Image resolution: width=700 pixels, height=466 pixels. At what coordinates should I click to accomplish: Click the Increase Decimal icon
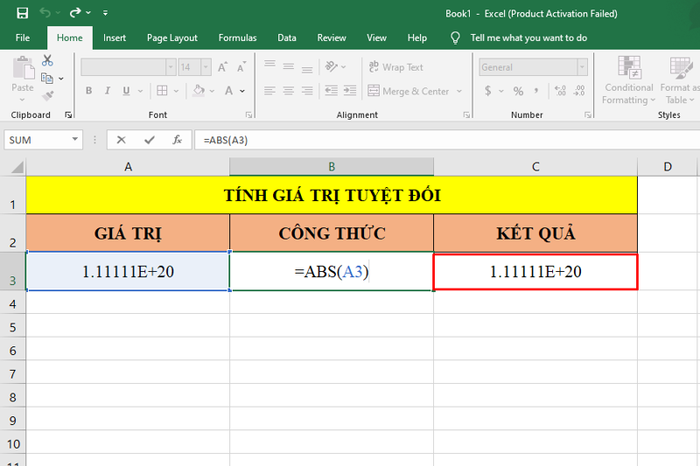(560, 91)
